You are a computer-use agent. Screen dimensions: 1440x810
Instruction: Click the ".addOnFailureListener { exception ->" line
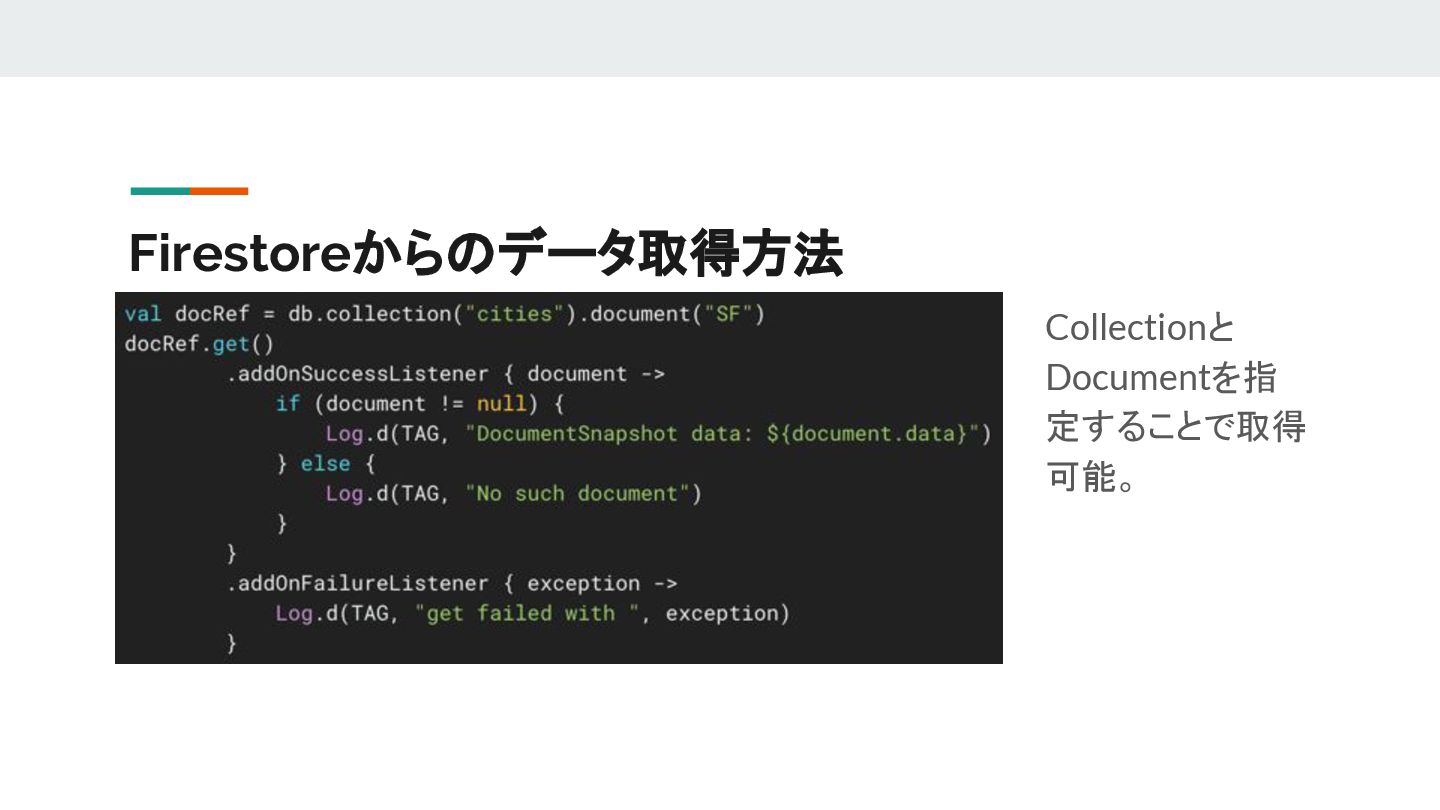pyautogui.click(x=451, y=583)
